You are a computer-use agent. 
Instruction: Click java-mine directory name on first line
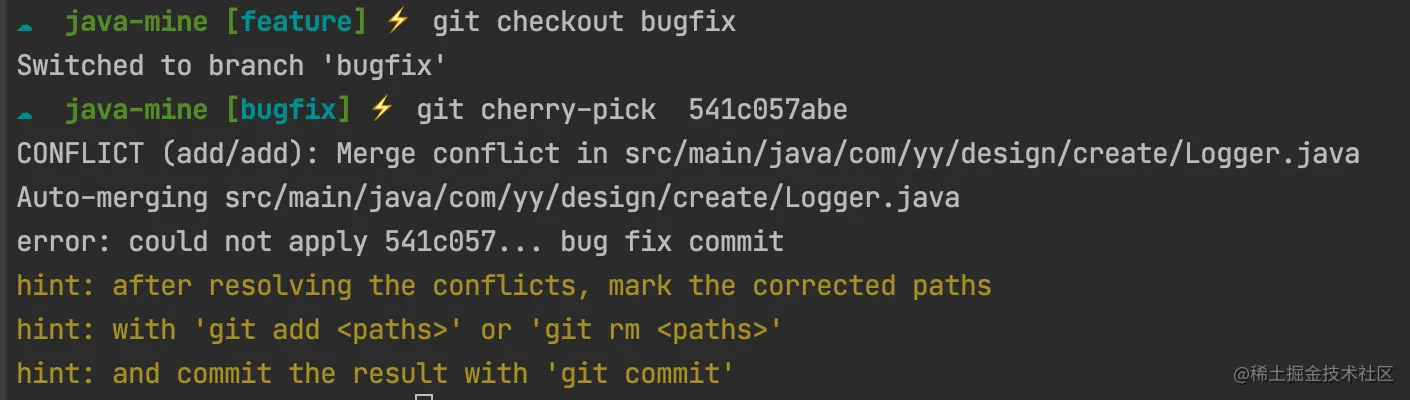(x=136, y=21)
